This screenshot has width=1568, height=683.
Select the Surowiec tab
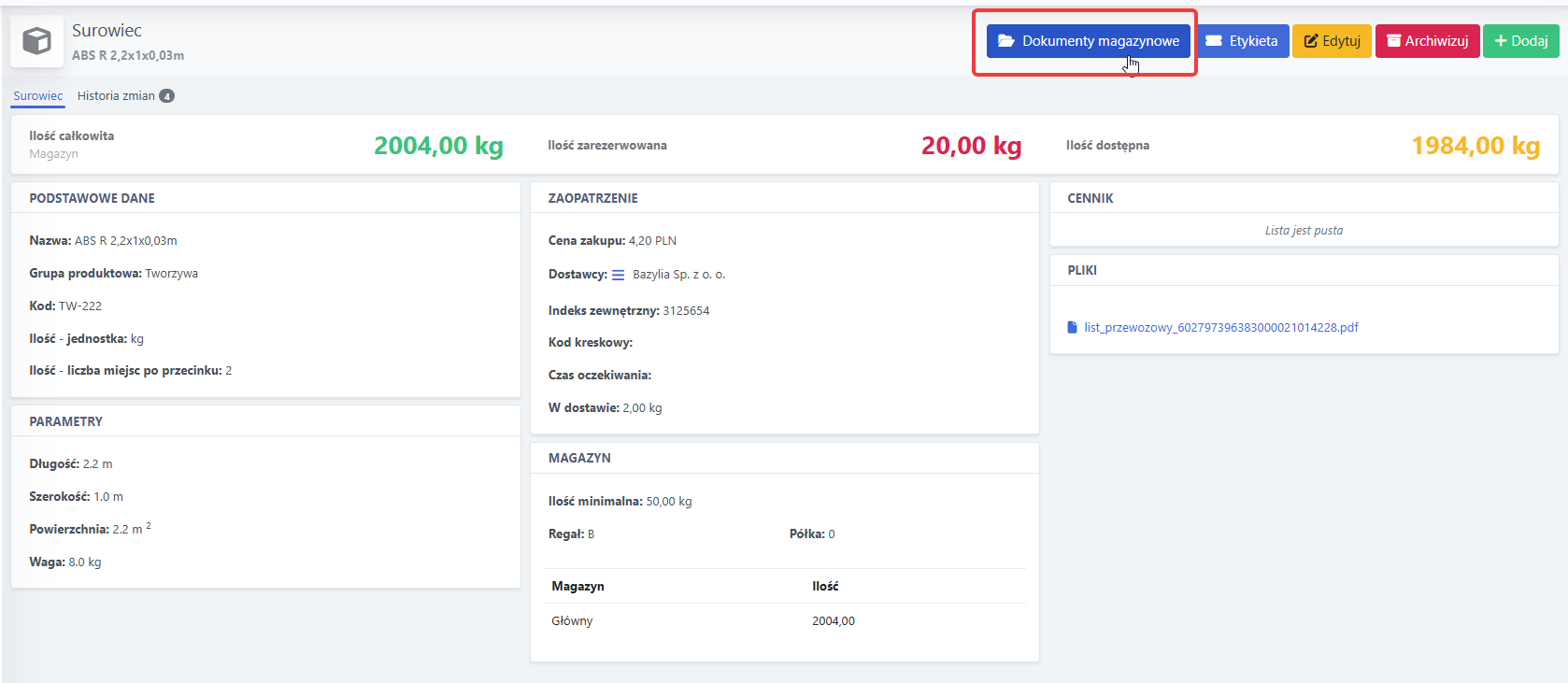coord(38,95)
